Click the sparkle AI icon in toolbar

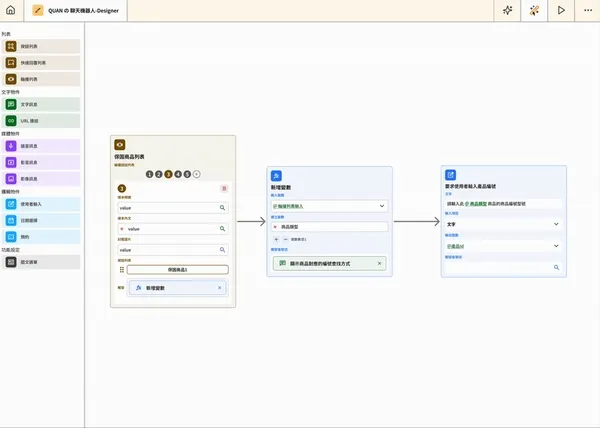tap(508, 10)
